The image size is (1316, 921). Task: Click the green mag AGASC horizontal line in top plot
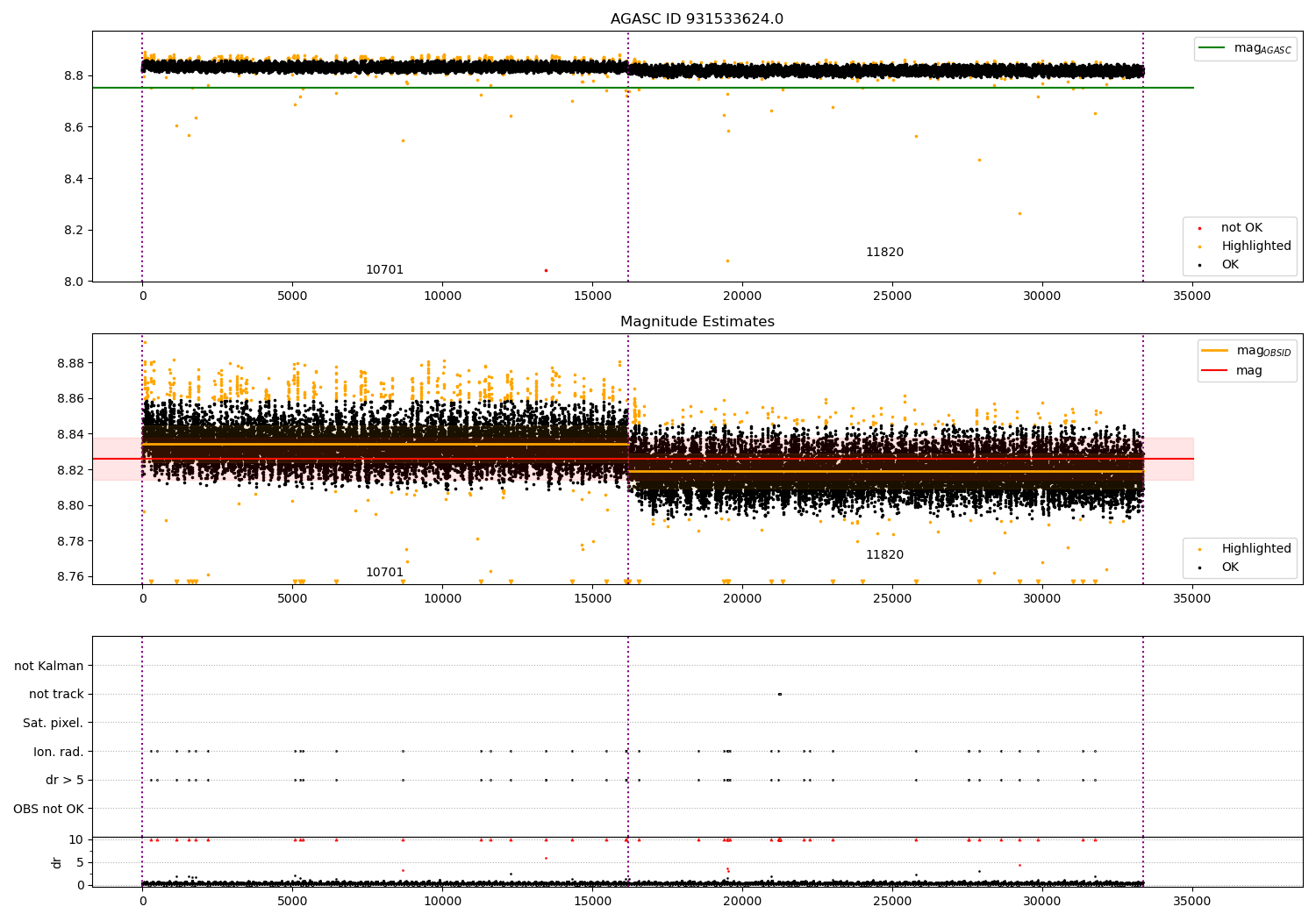coord(643,88)
